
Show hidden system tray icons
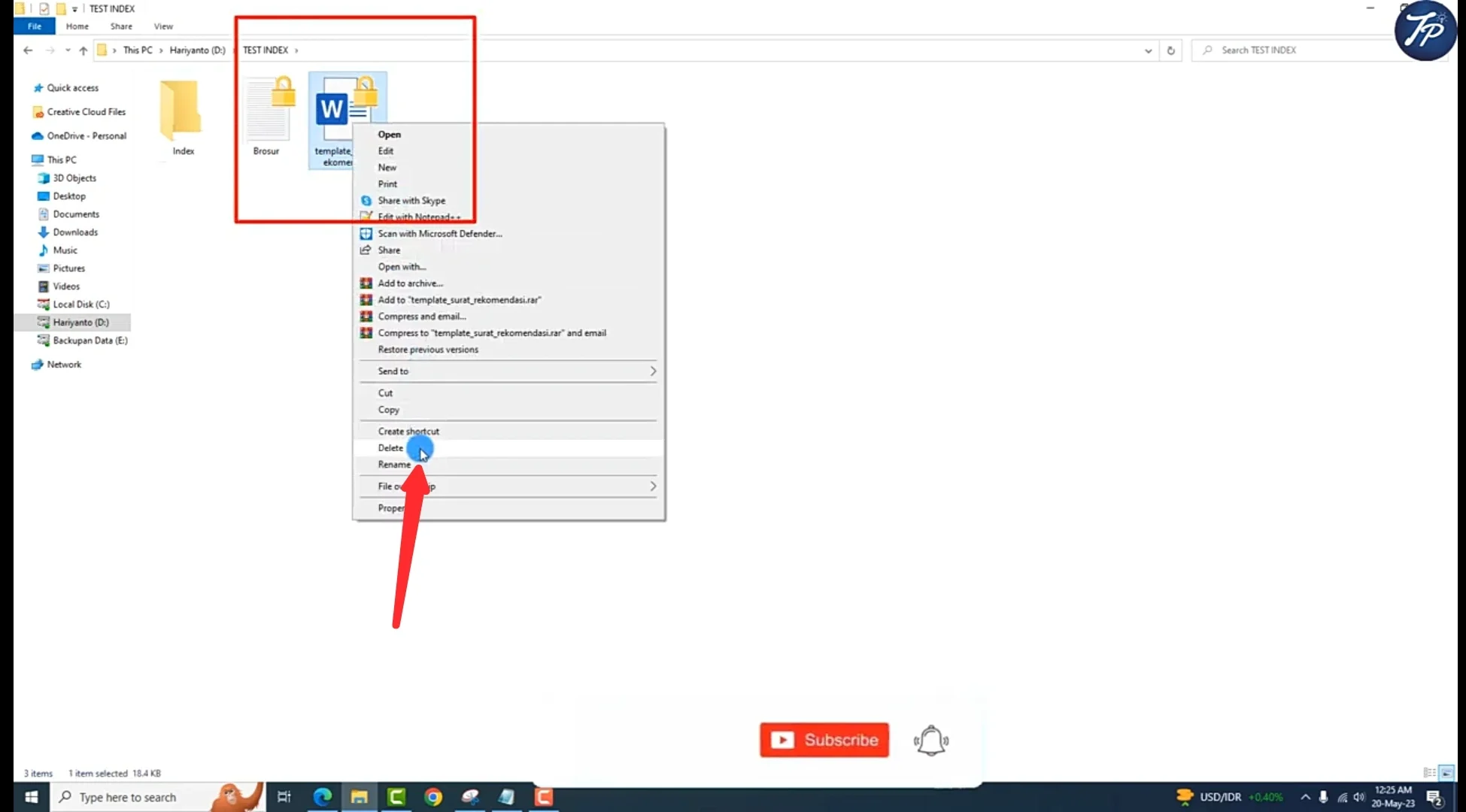(x=1305, y=797)
